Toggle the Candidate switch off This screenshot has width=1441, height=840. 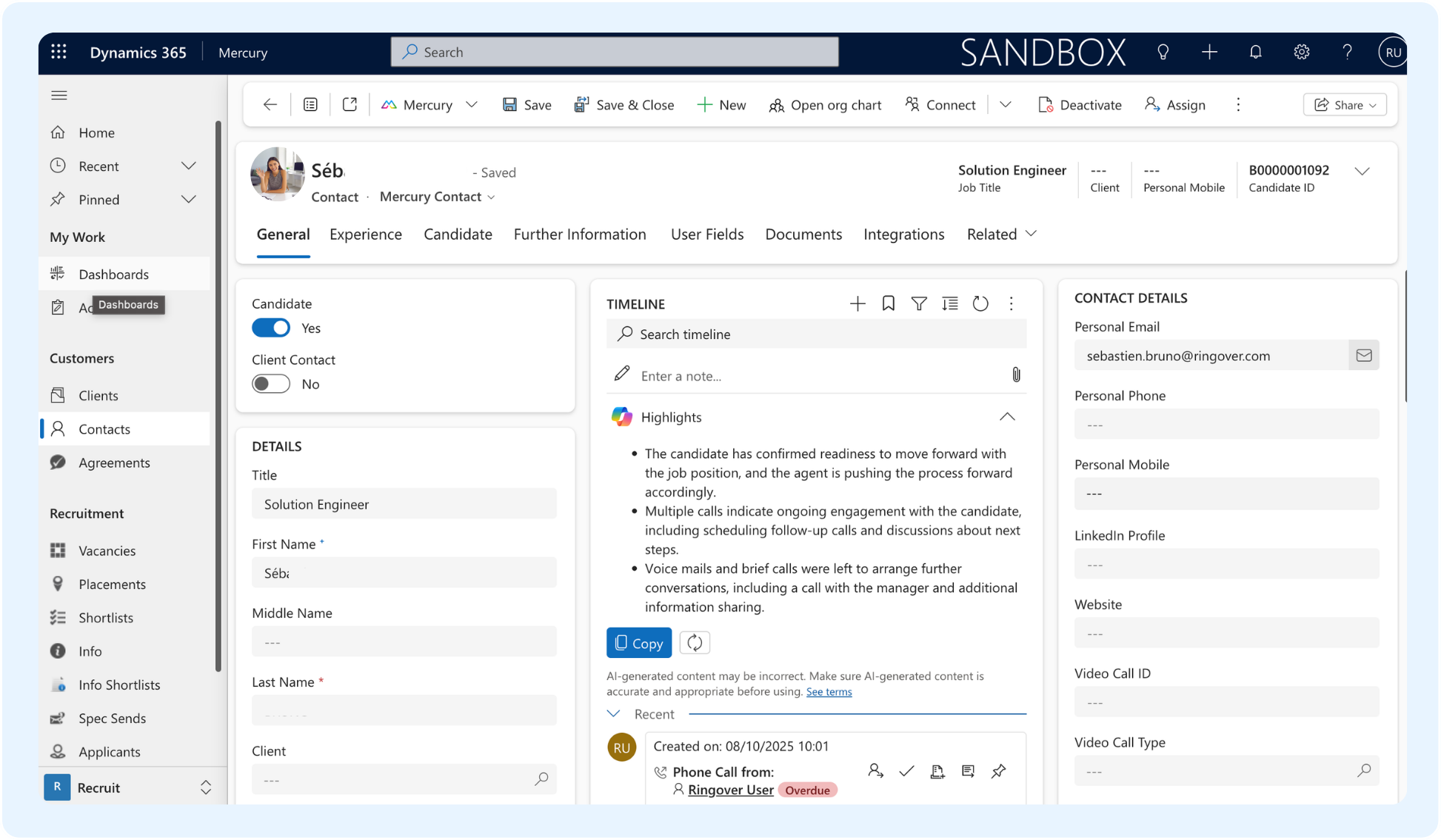point(271,328)
